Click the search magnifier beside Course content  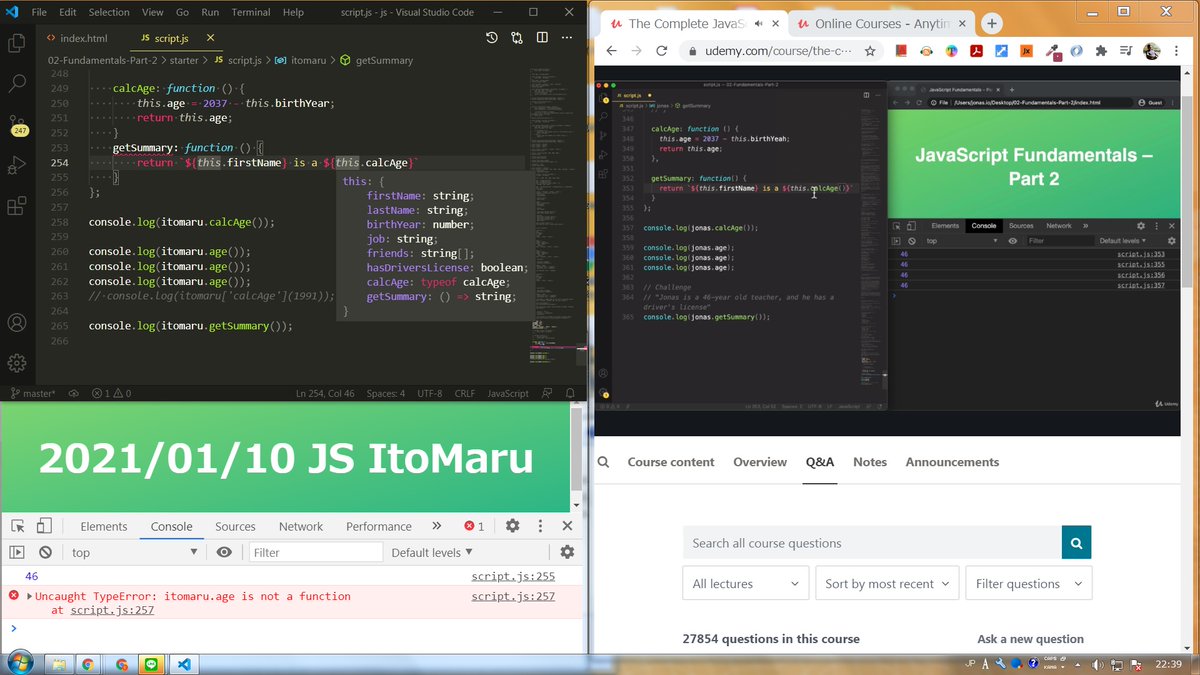coord(604,462)
